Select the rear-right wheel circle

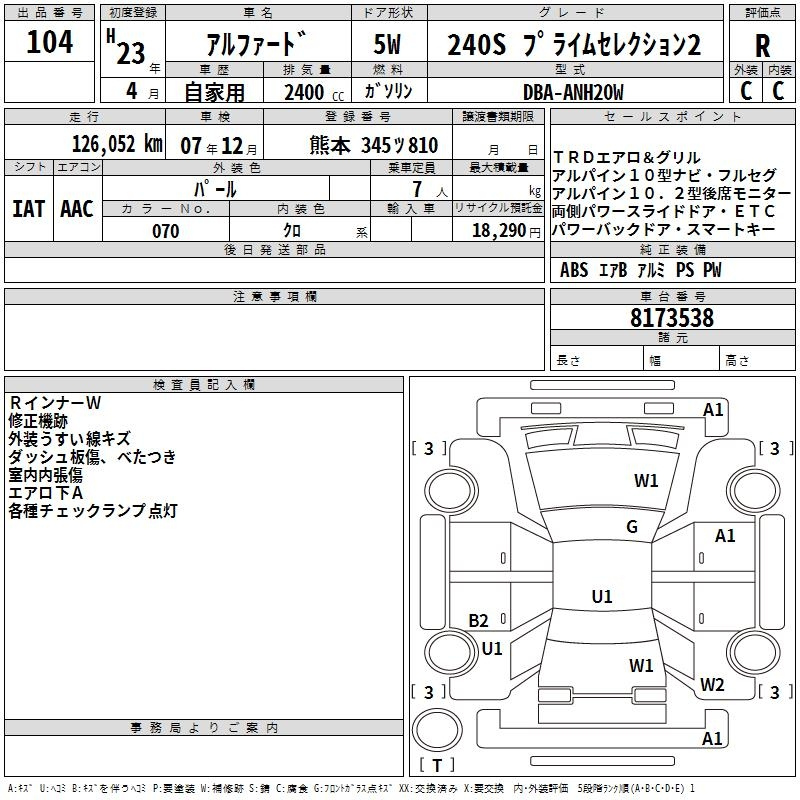753,652
